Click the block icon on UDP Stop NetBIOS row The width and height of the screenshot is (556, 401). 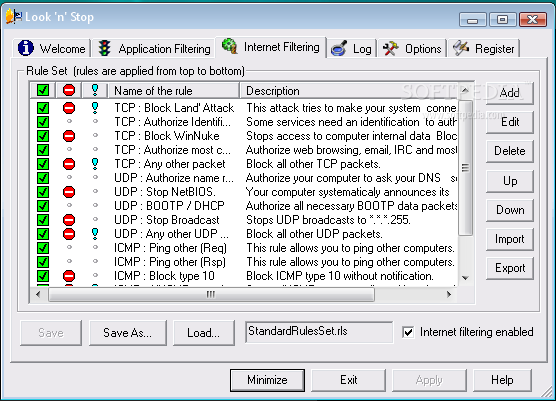(x=69, y=191)
